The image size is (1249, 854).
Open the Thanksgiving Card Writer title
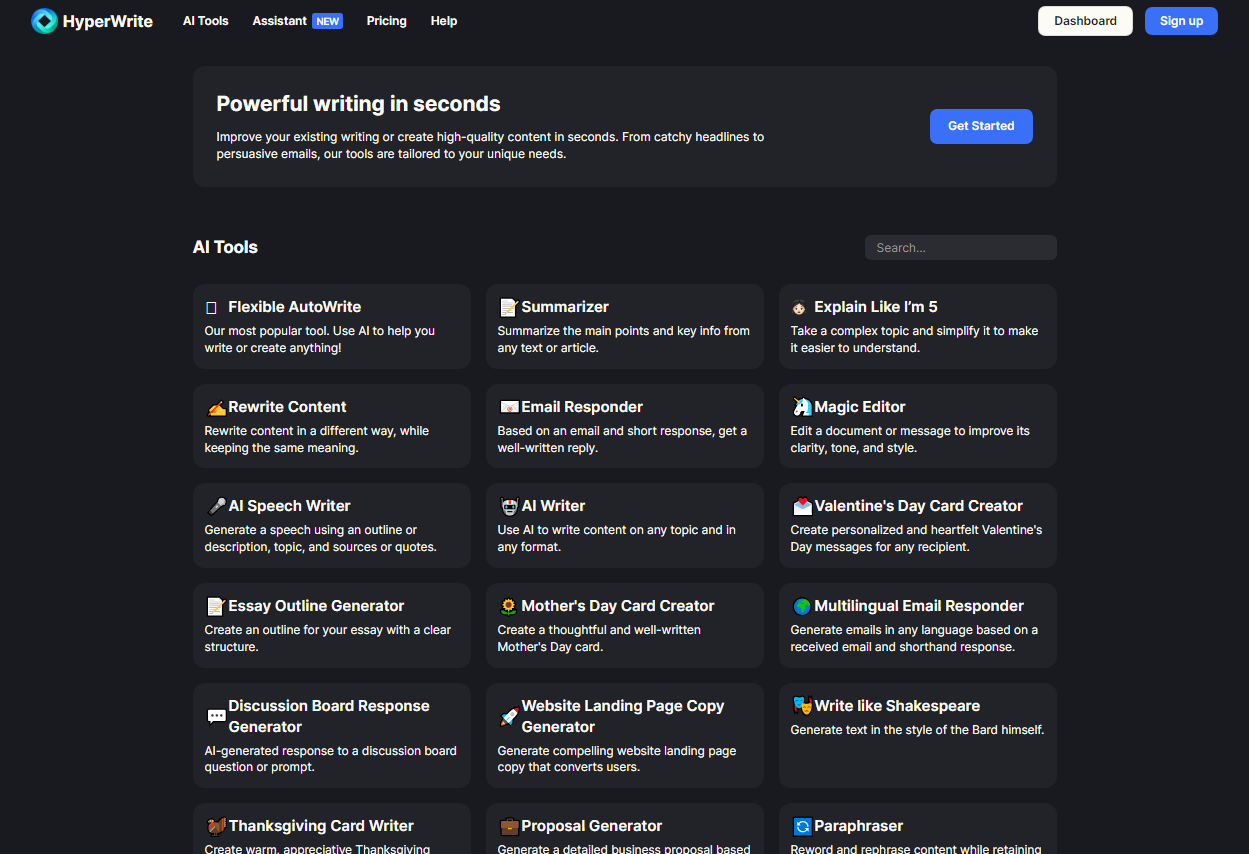click(321, 826)
